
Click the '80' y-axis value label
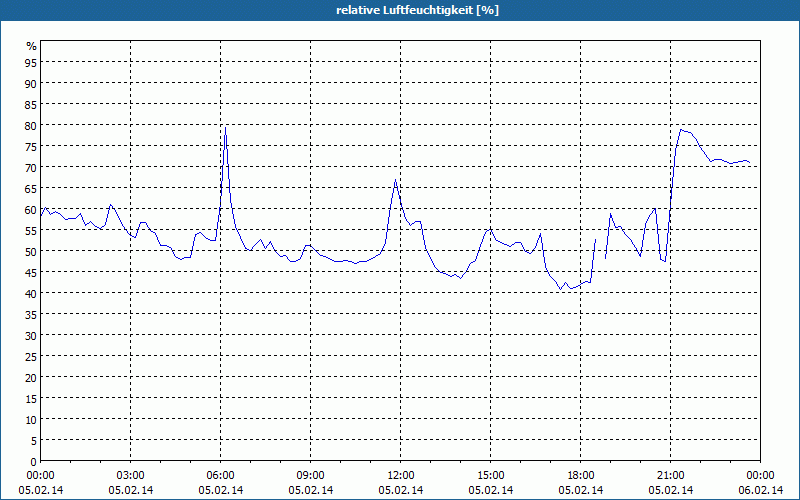[x=31, y=126]
